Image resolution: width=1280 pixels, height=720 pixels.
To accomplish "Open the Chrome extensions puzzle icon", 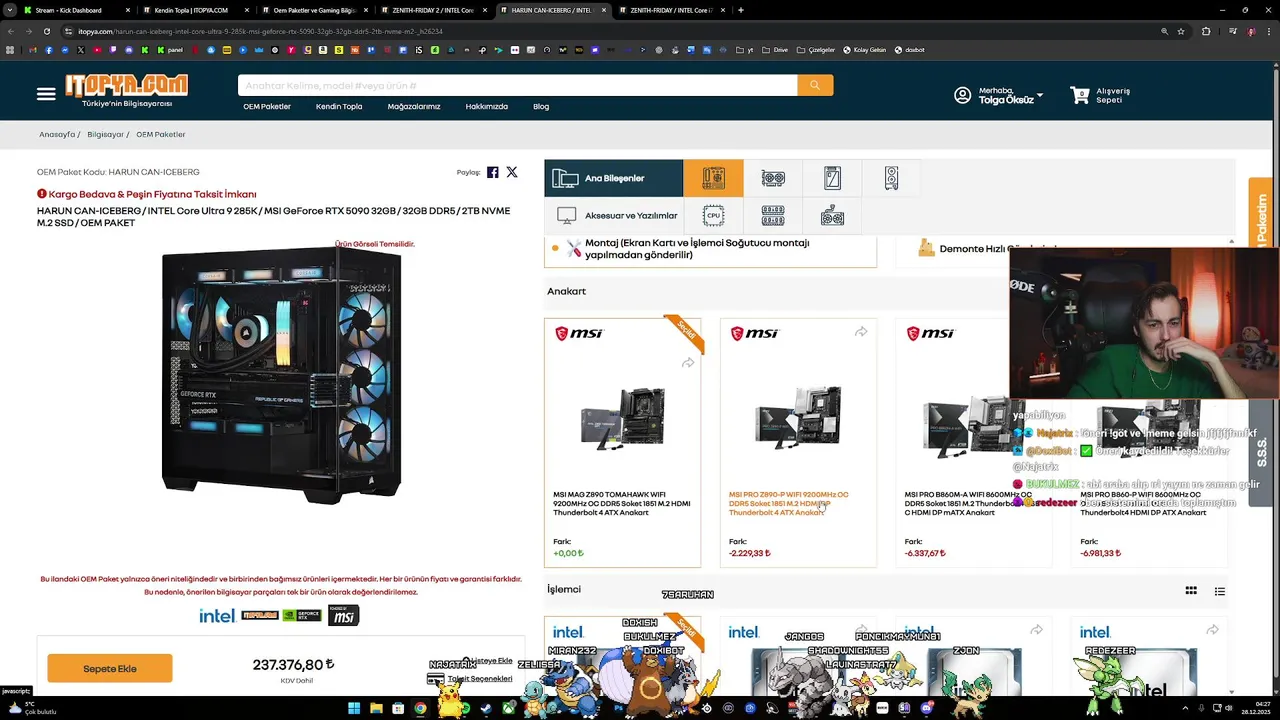I will point(1206,31).
